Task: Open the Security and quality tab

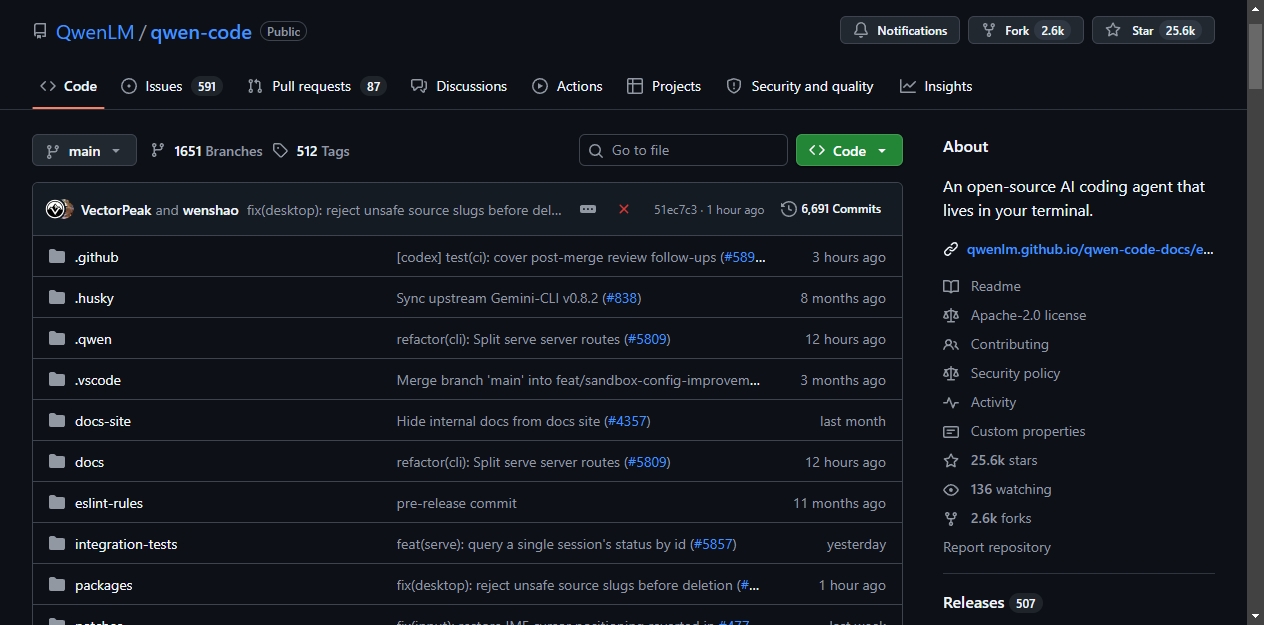Action: (800, 86)
